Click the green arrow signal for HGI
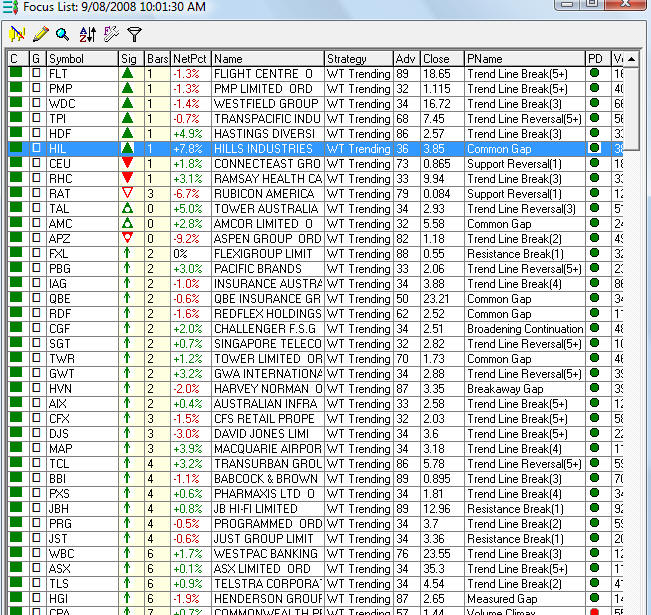The width and height of the screenshot is (651, 615). (127, 598)
